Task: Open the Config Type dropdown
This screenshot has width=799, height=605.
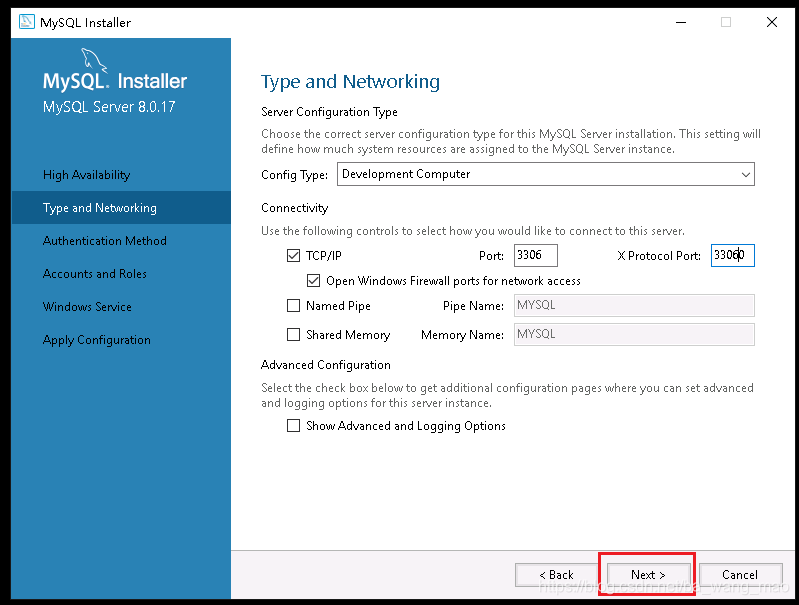Action: (x=546, y=174)
